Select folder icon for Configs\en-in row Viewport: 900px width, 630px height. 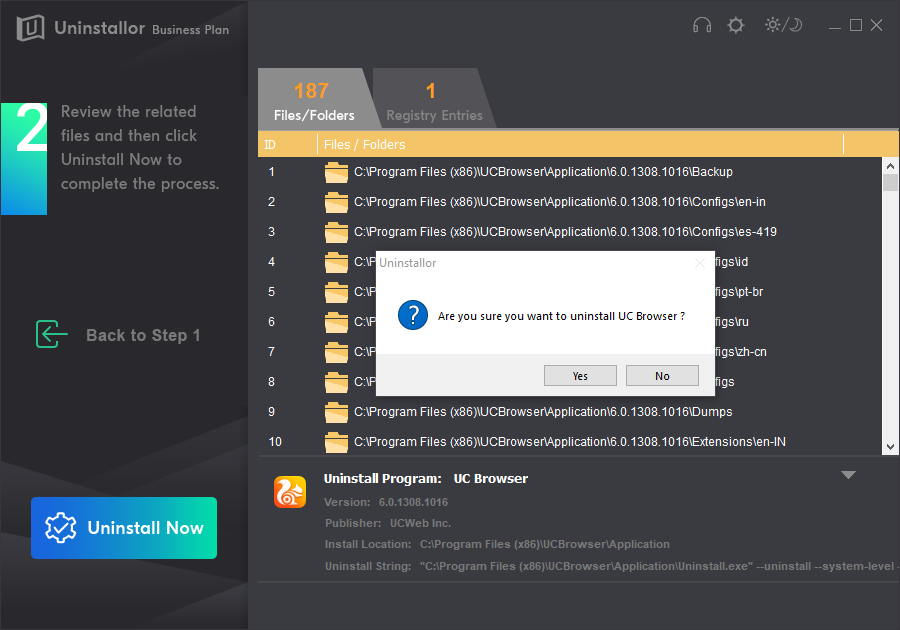(336, 202)
